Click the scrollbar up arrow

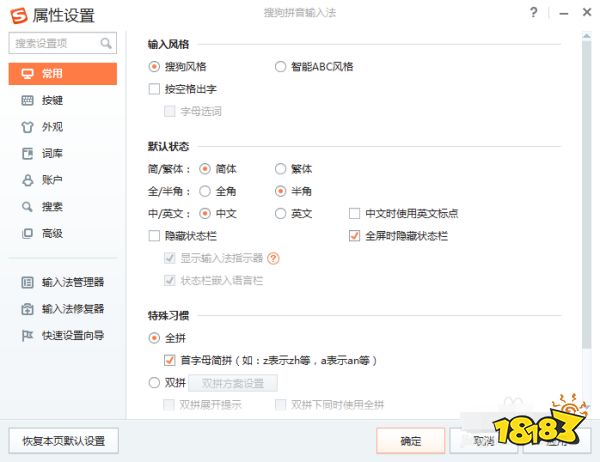(x=587, y=36)
